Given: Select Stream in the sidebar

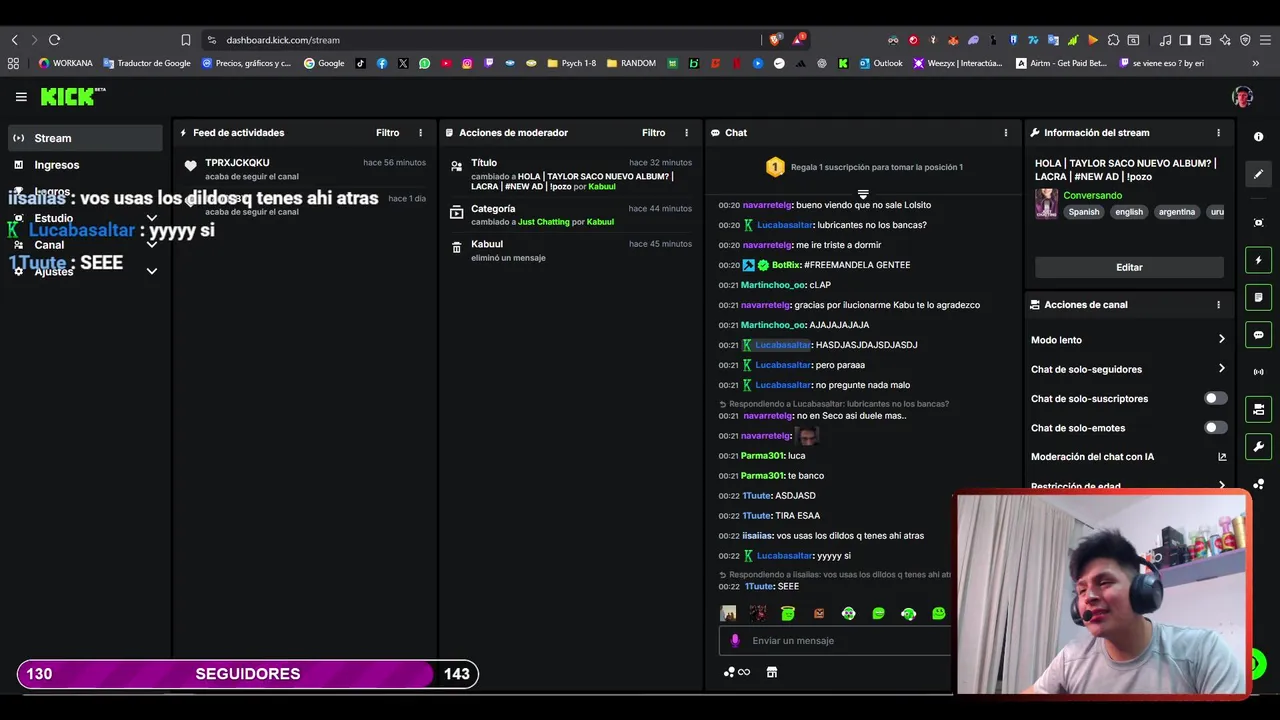Looking at the screenshot, I should pyautogui.click(x=85, y=138).
